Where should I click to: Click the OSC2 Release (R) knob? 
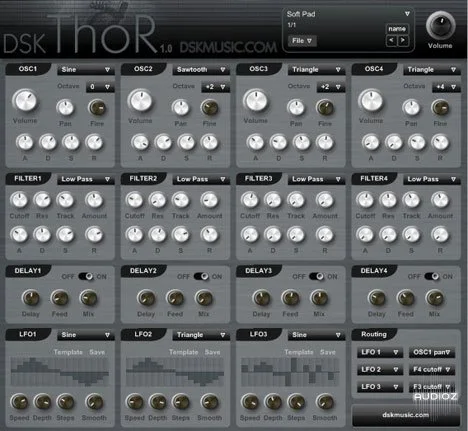point(209,143)
